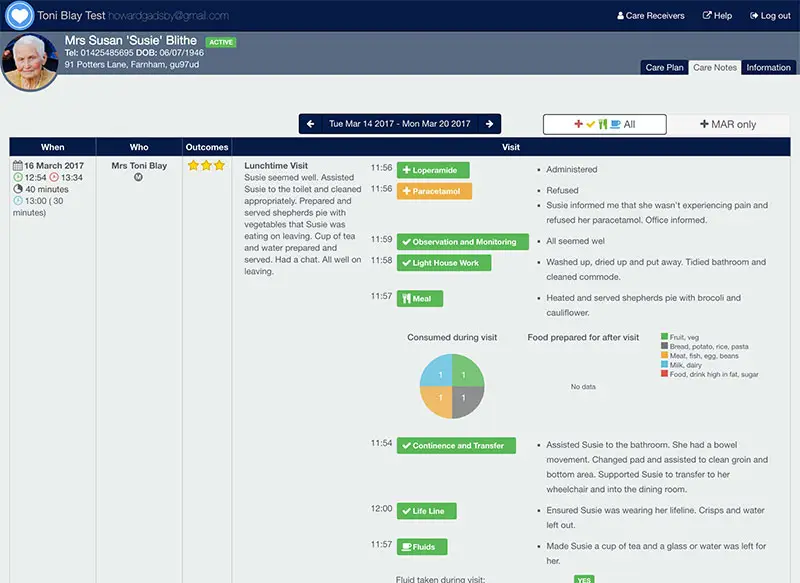This screenshot has width=800, height=583.
Task: Switch to the Care Plan tab
Action: [664, 67]
